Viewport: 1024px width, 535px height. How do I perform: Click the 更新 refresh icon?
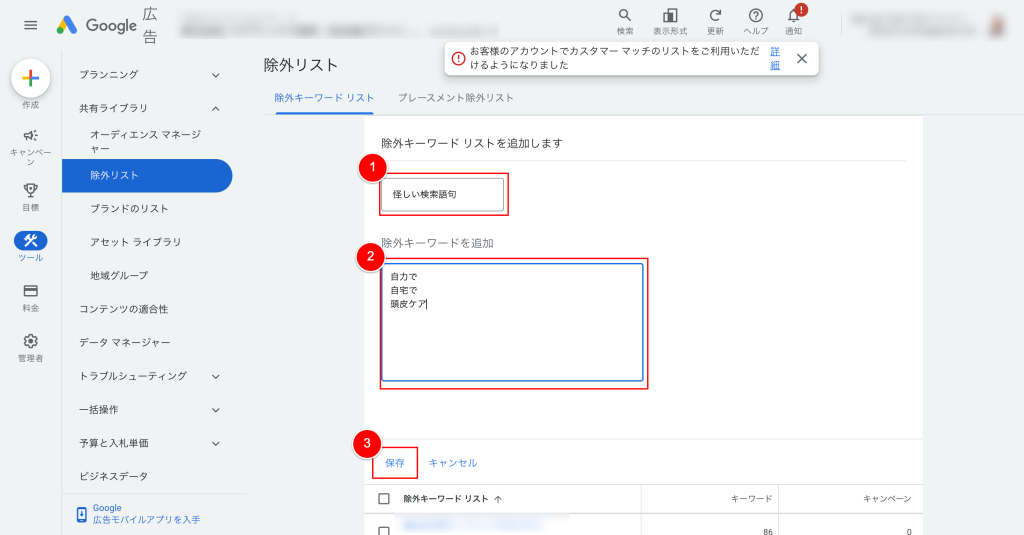(715, 16)
